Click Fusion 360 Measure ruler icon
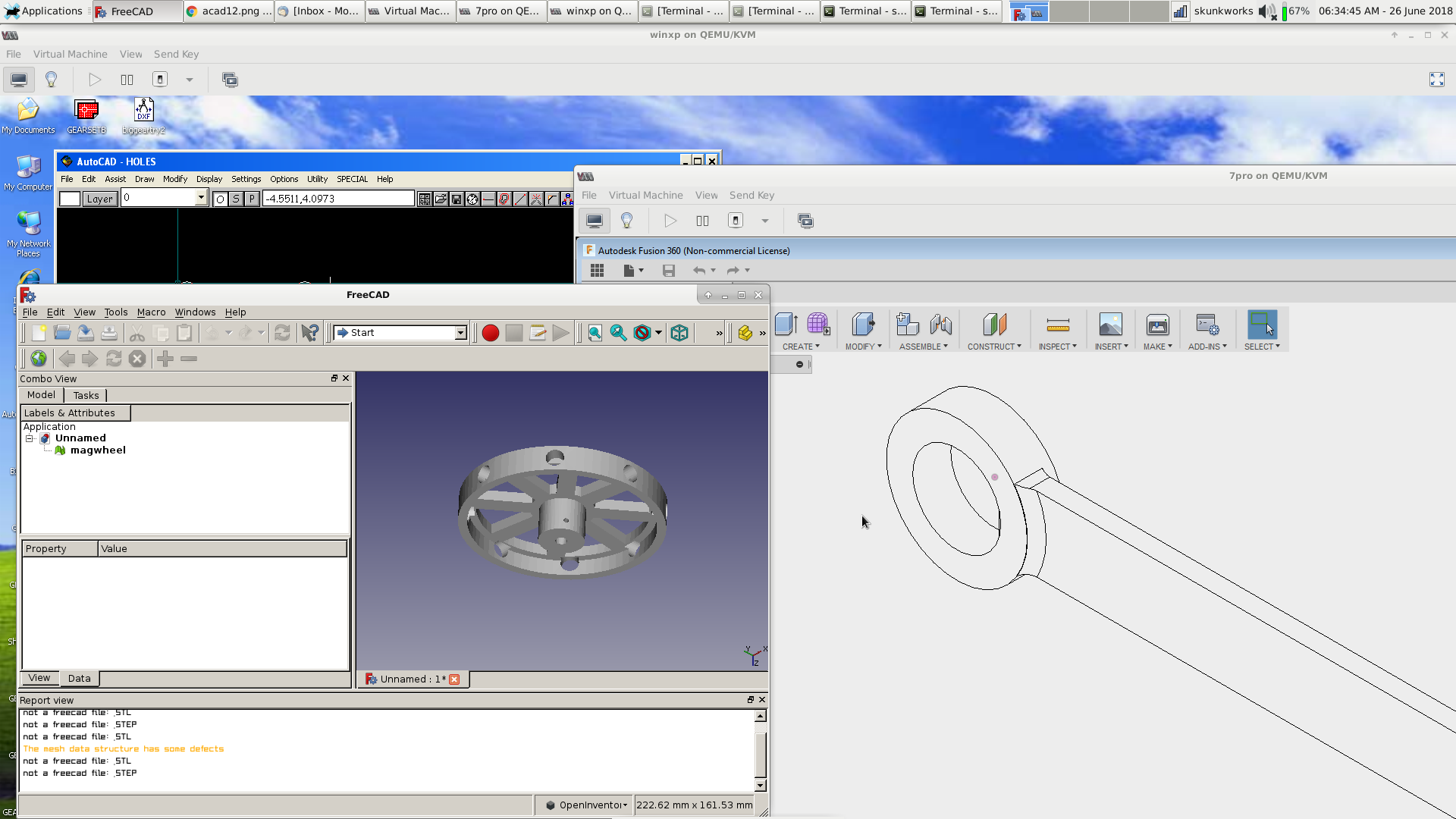1456x819 pixels. [1058, 325]
